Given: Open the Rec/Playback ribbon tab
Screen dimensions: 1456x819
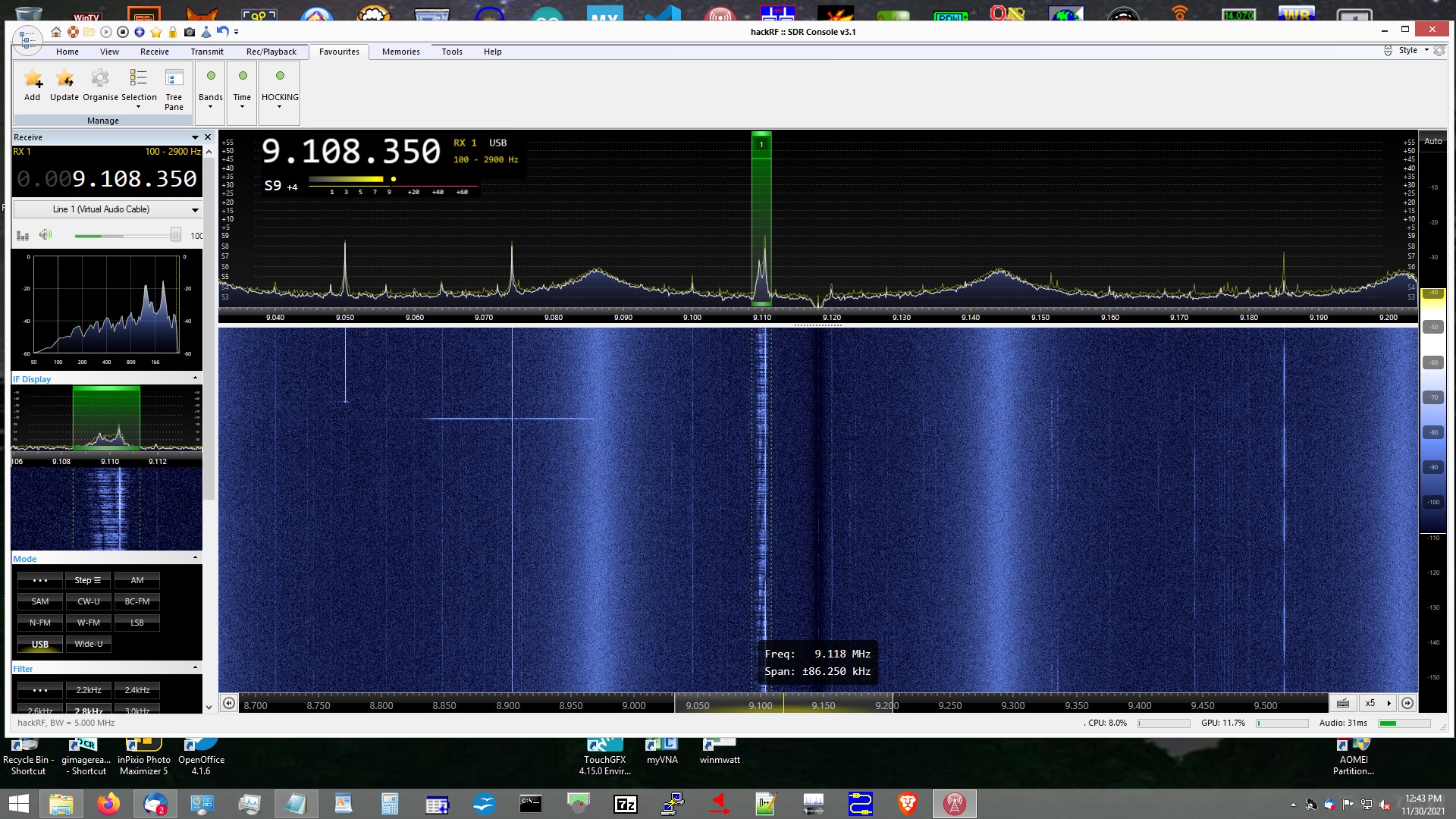Looking at the screenshot, I should coord(271,52).
